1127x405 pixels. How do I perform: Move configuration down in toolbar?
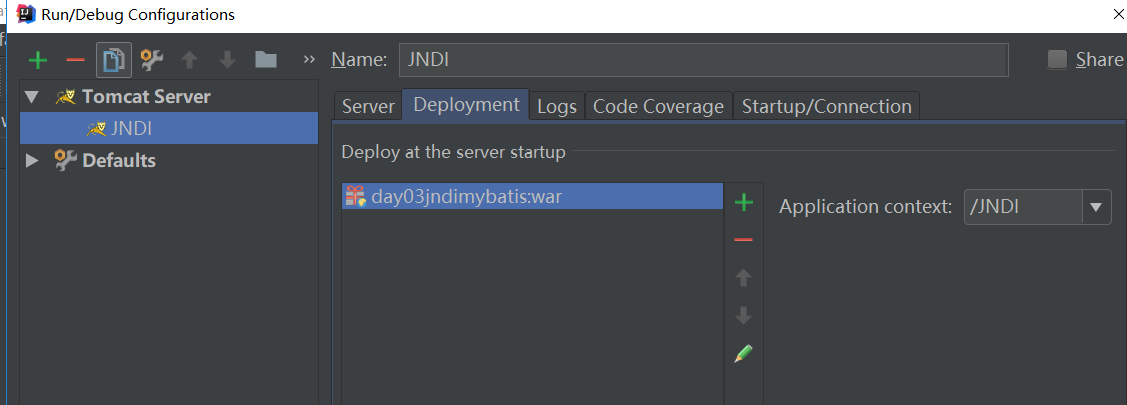click(228, 60)
